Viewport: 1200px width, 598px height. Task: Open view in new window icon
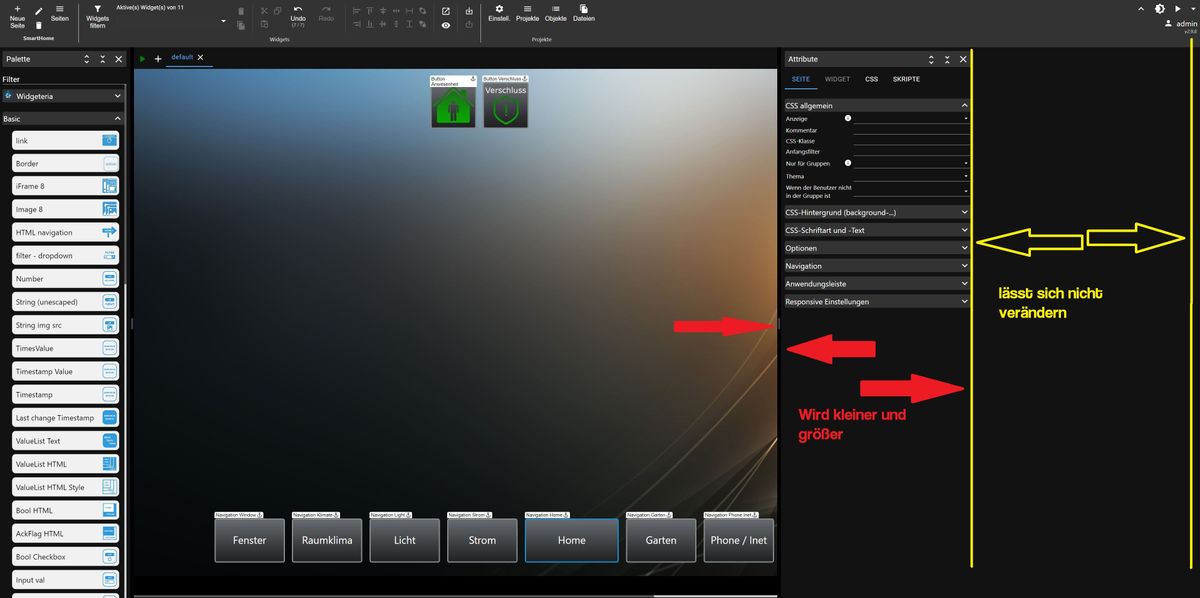[x=446, y=10]
